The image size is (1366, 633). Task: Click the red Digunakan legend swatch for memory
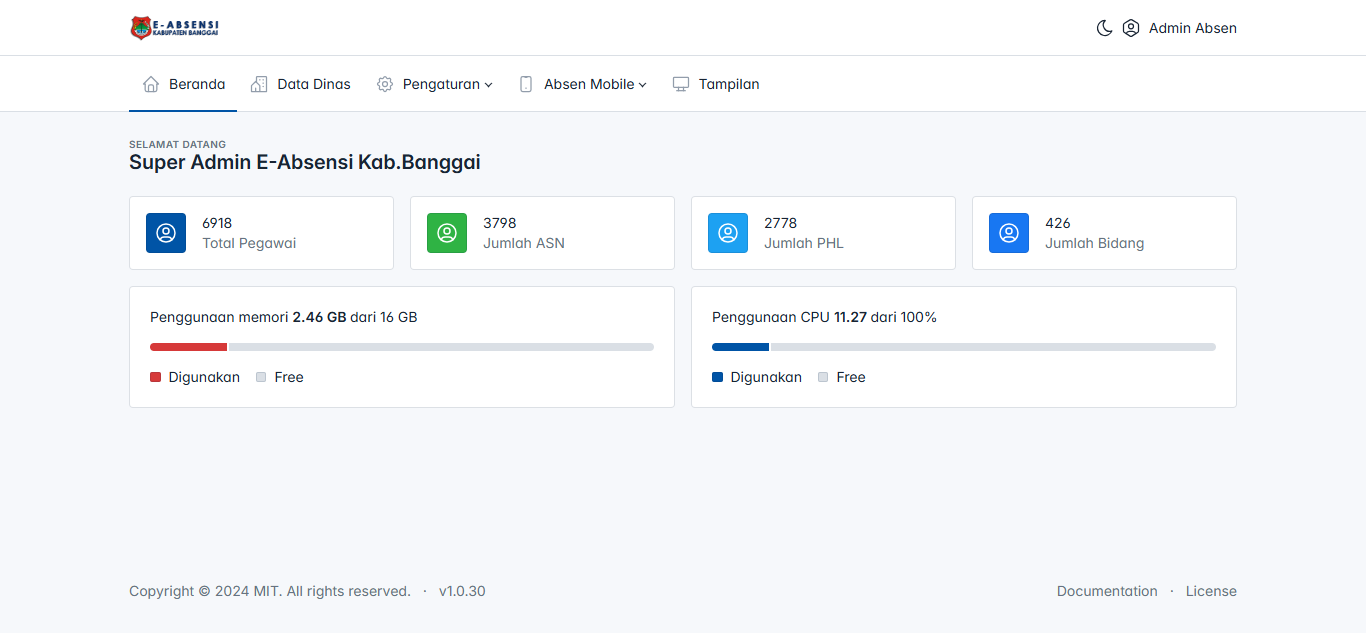coord(155,377)
